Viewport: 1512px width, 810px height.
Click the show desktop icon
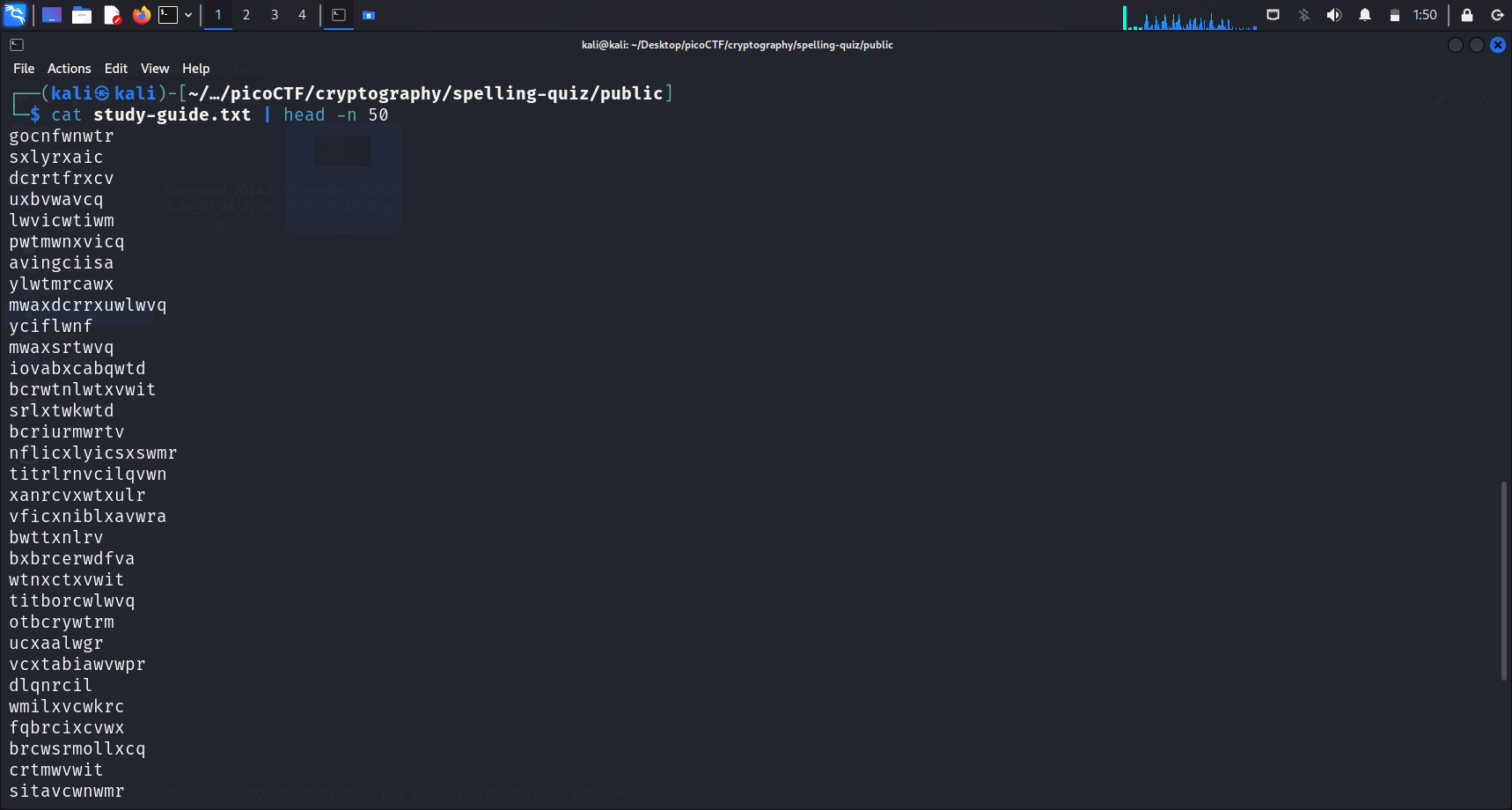(52, 15)
